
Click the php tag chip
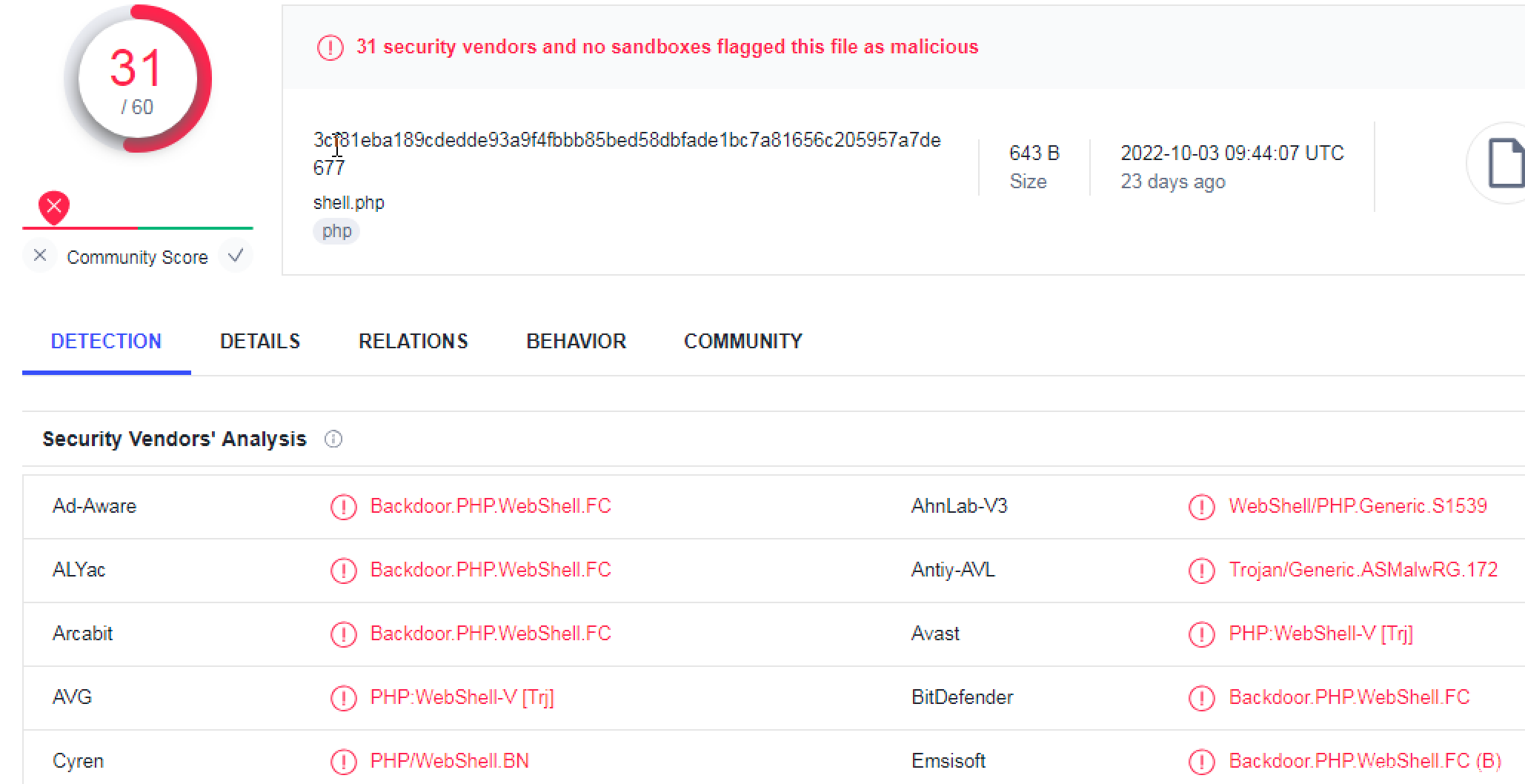336,231
